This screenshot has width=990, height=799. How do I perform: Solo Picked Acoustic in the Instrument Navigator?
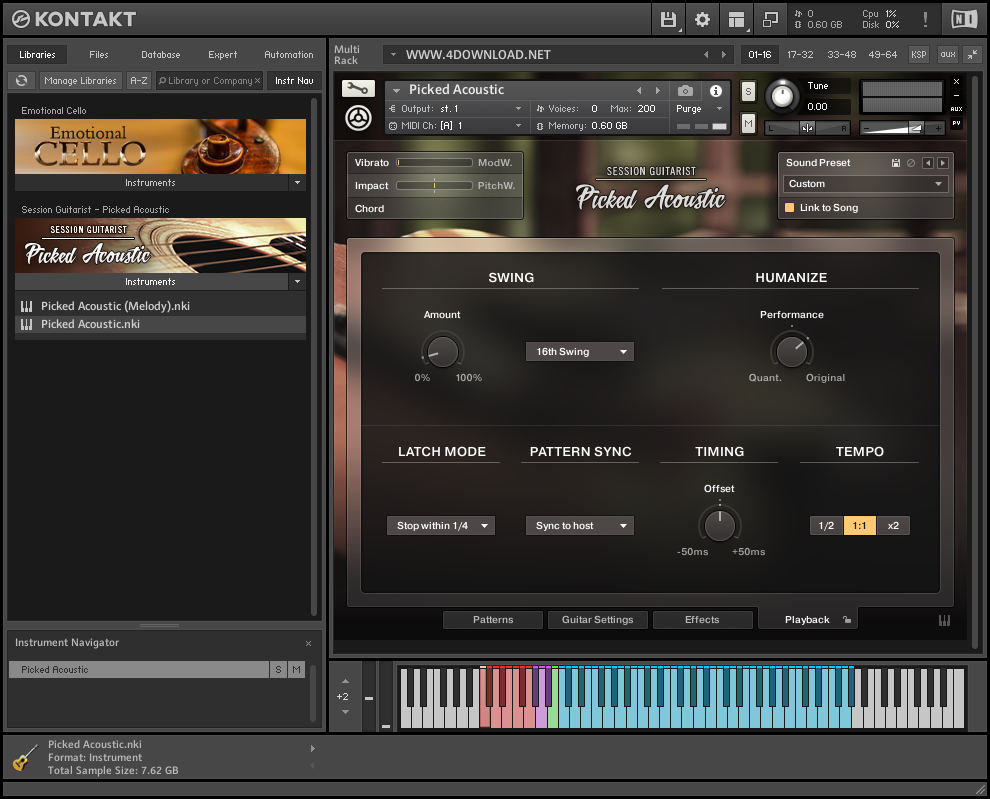tap(278, 670)
